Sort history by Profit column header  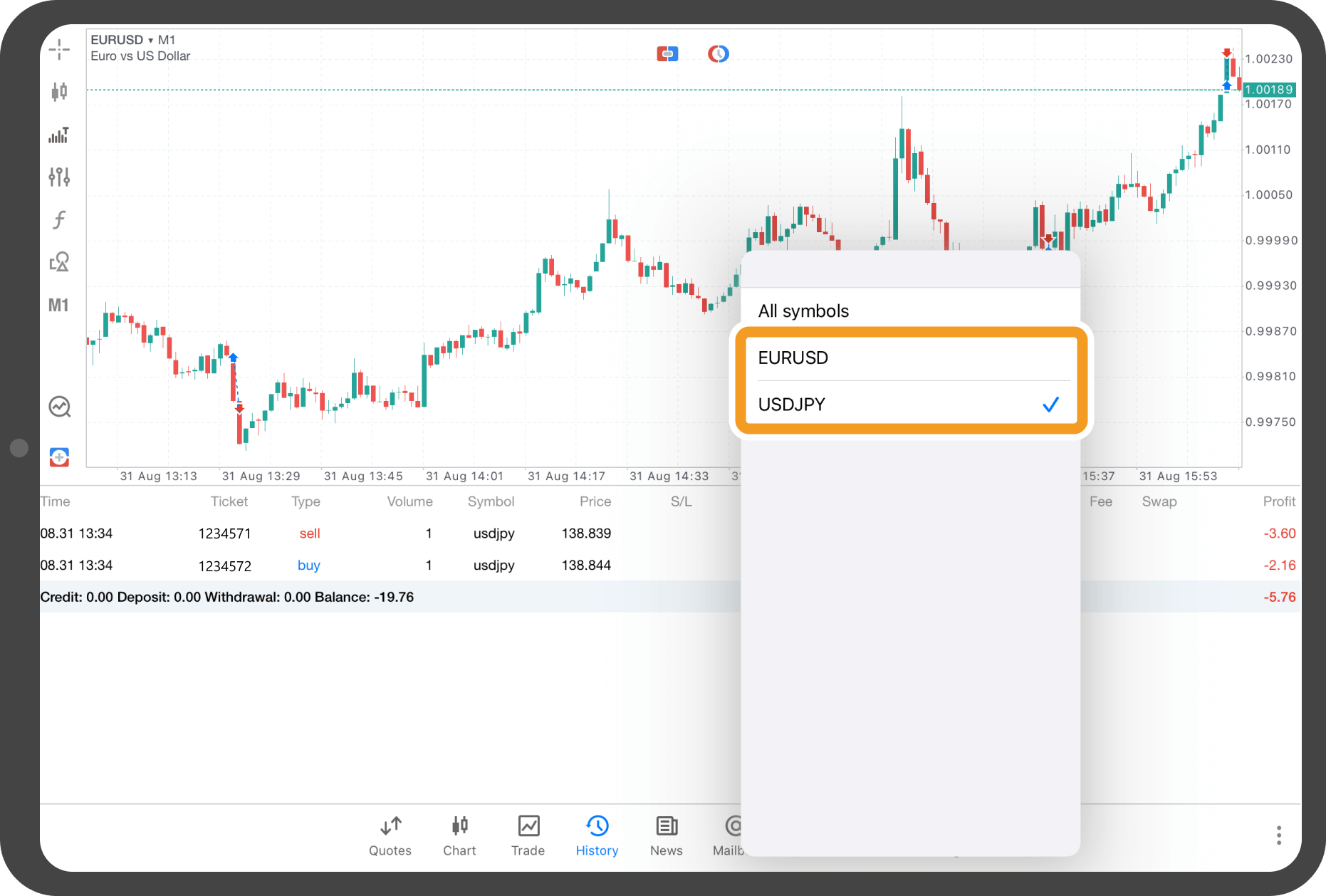pos(1278,501)
